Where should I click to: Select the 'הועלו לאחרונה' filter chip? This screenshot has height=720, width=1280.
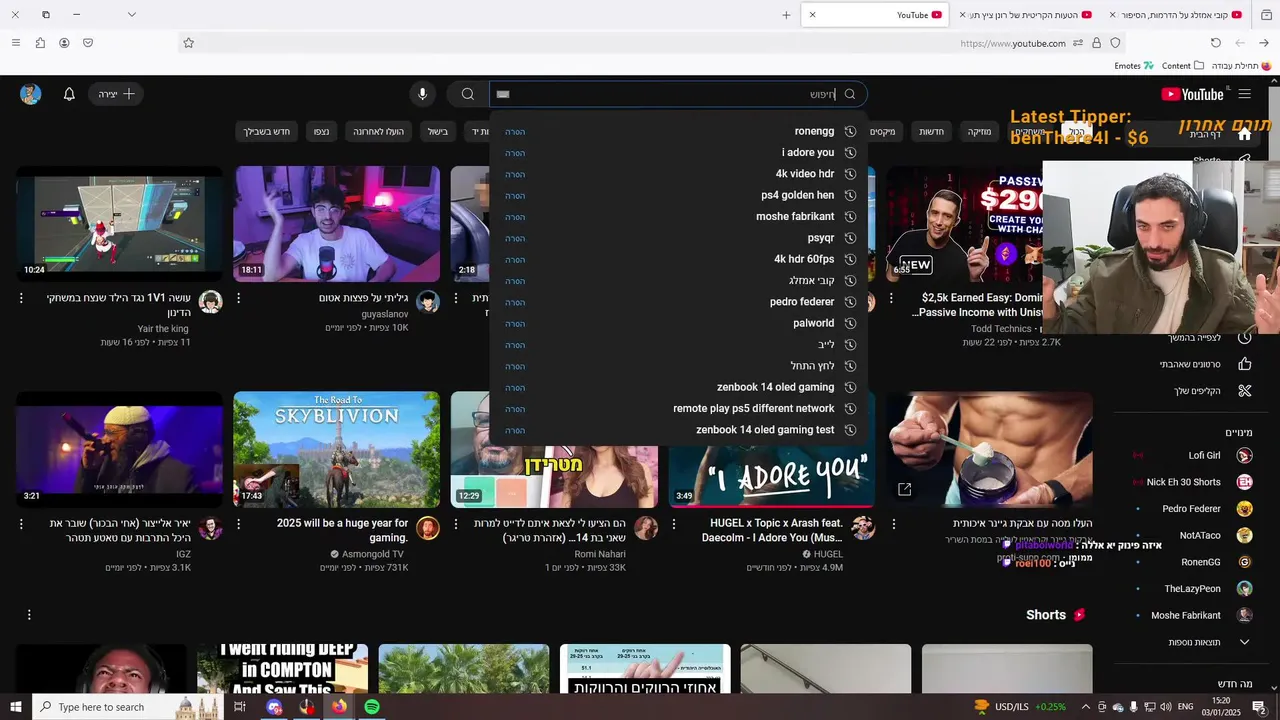click(378, 132)
